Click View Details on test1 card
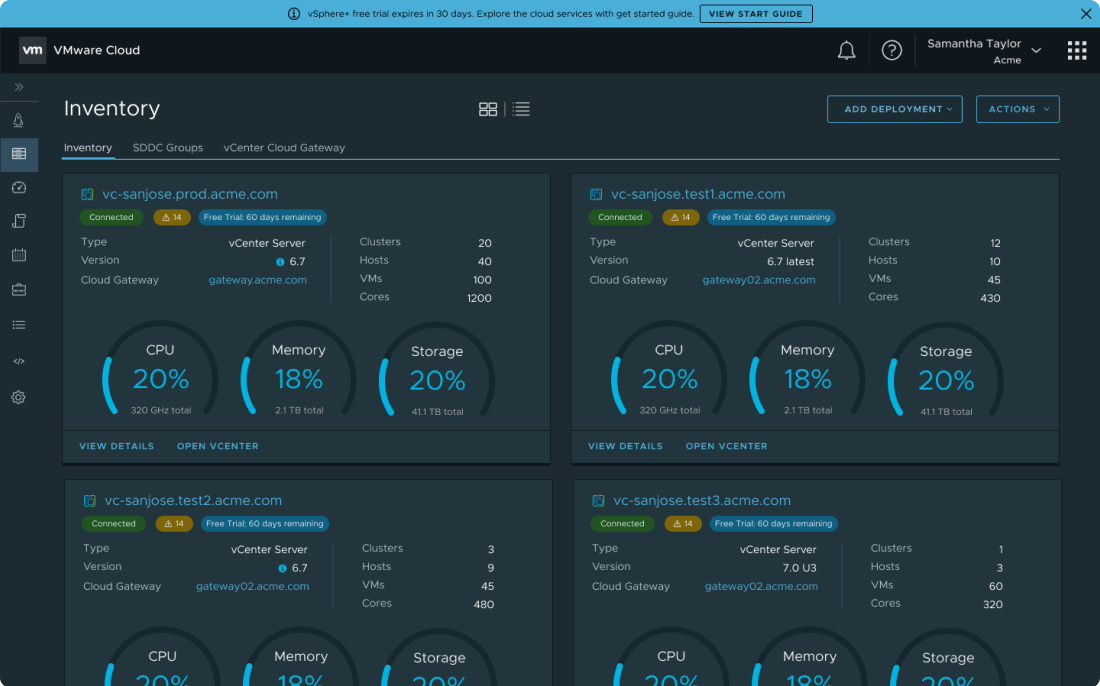This screenshot has width=1100, height=686. pyautogui.click(x=625, y=446)
